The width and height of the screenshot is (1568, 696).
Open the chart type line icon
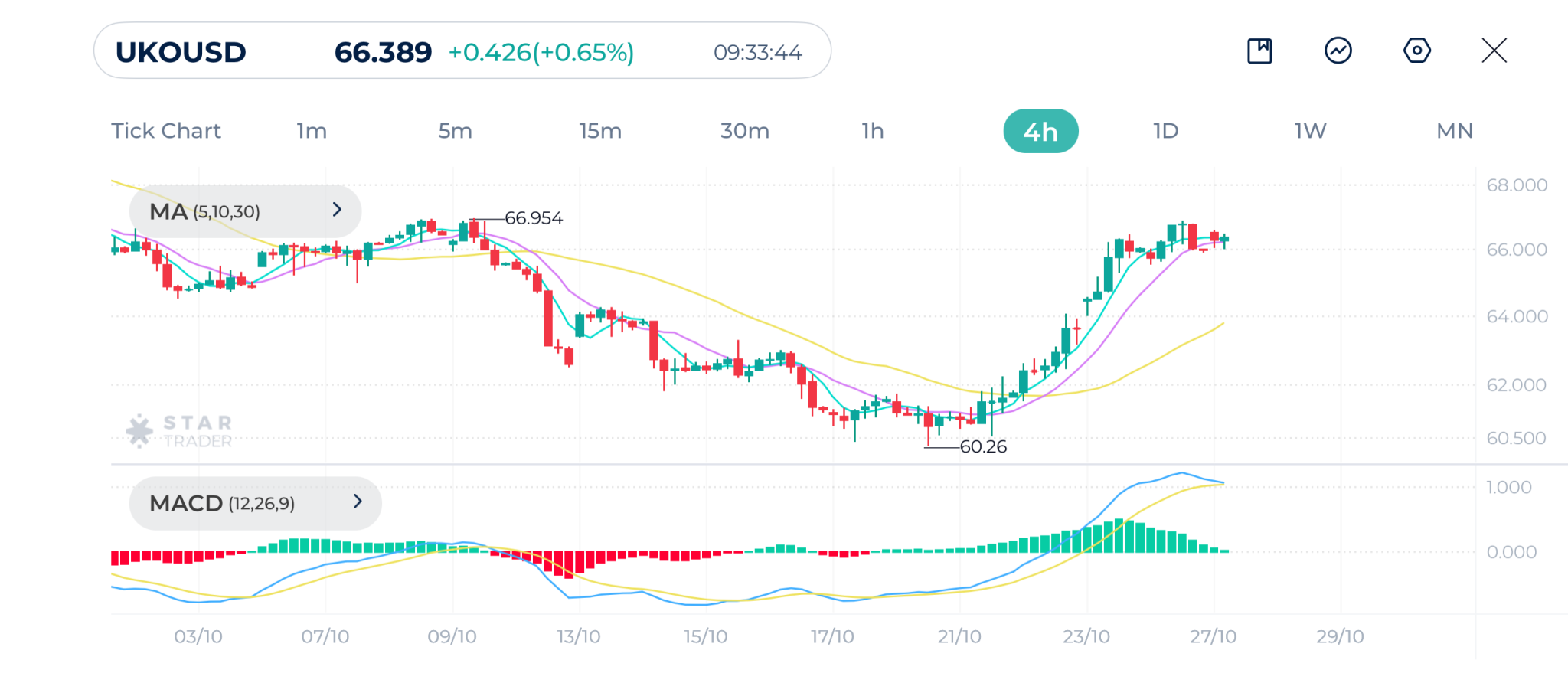(1338, 51)
